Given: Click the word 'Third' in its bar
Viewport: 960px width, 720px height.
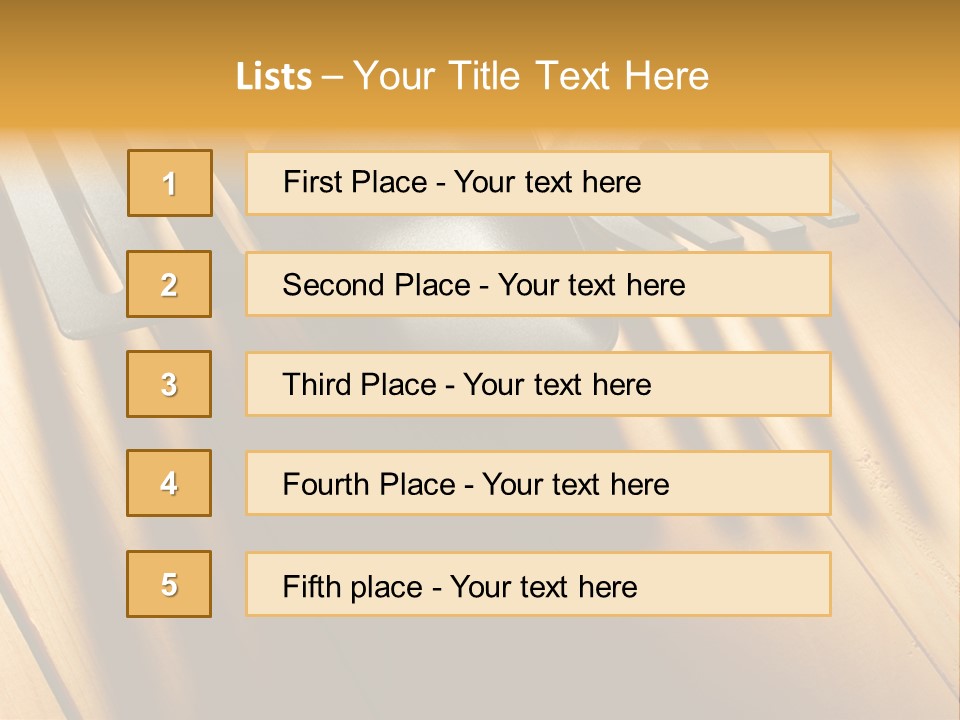Looking at the screenshot, I should click(x=318, y=385).
